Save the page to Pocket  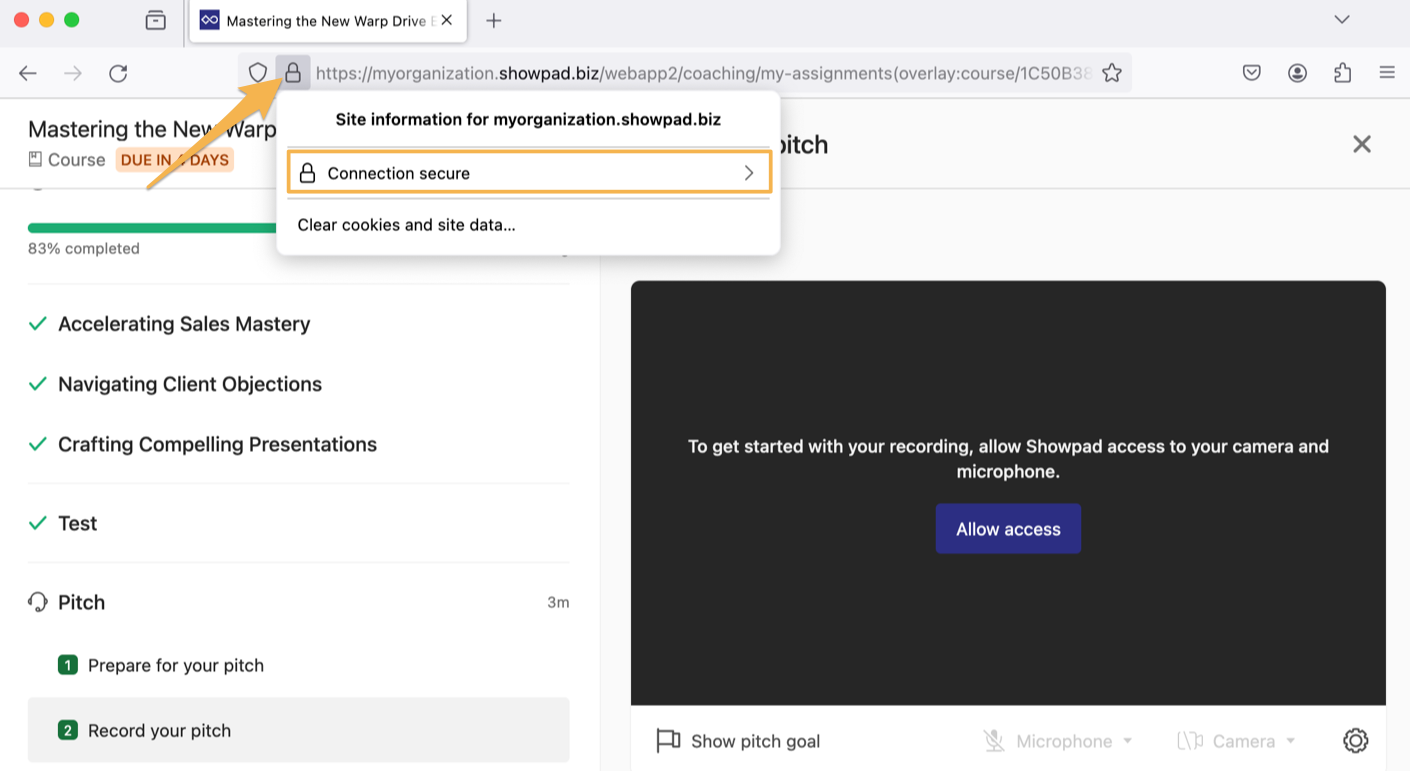(1251, 72)
